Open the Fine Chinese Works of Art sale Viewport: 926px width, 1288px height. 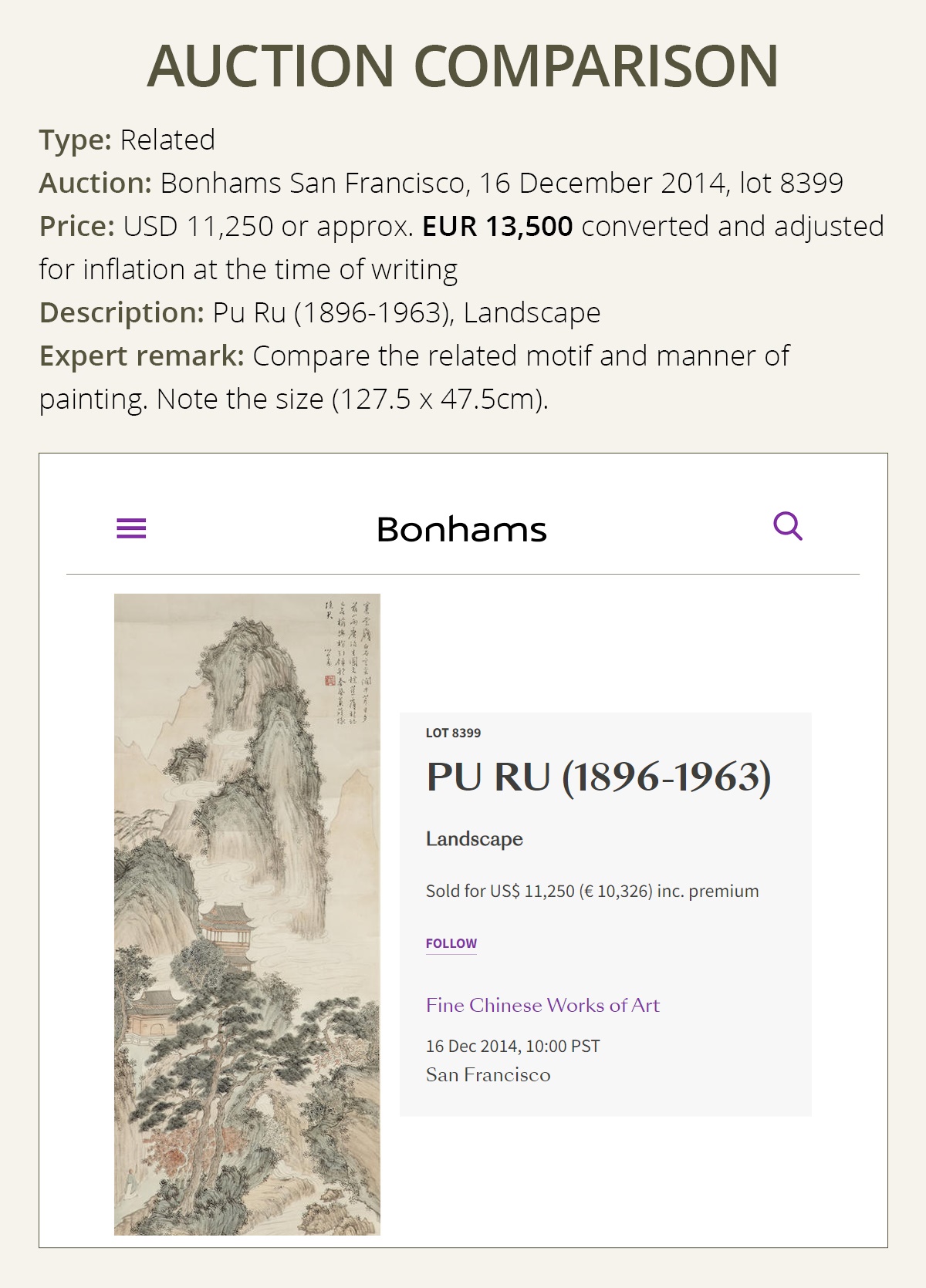[542, 1005]
